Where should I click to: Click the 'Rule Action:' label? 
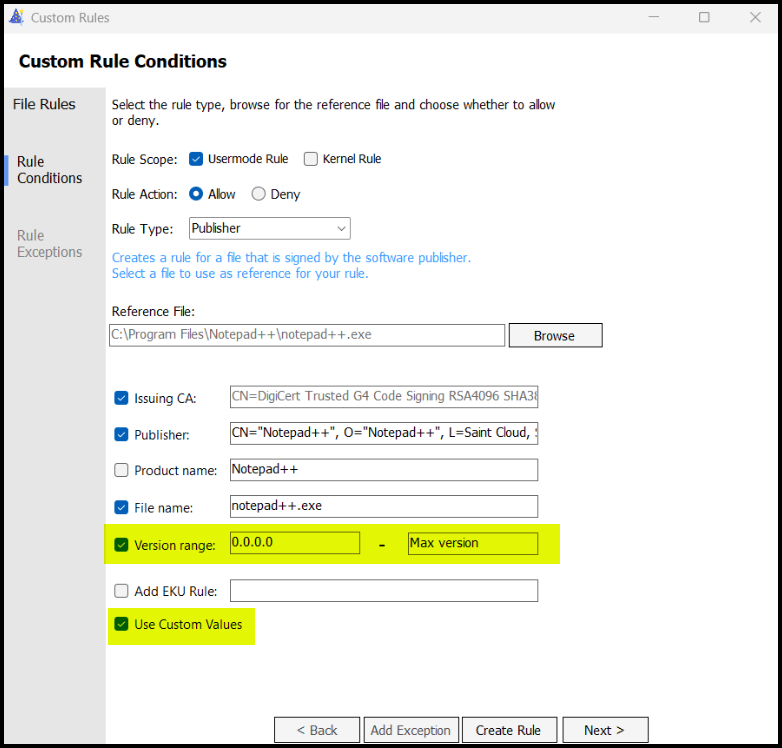point(145,194)
